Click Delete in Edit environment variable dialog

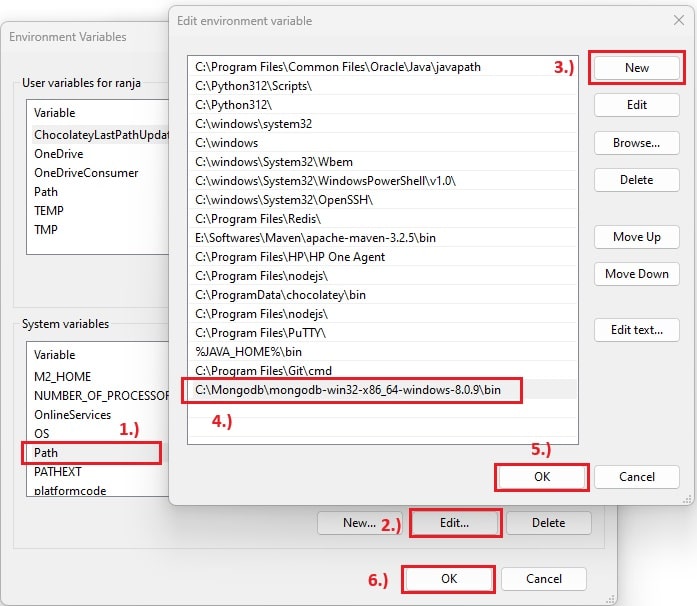coord(636,180)
